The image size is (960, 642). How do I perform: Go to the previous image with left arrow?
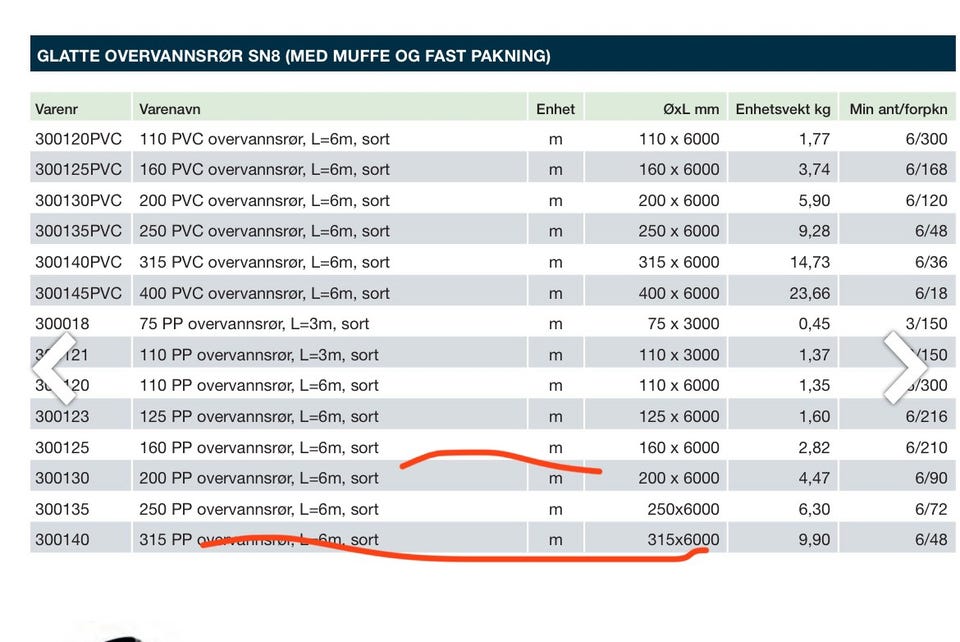click(x=55, y=368)
